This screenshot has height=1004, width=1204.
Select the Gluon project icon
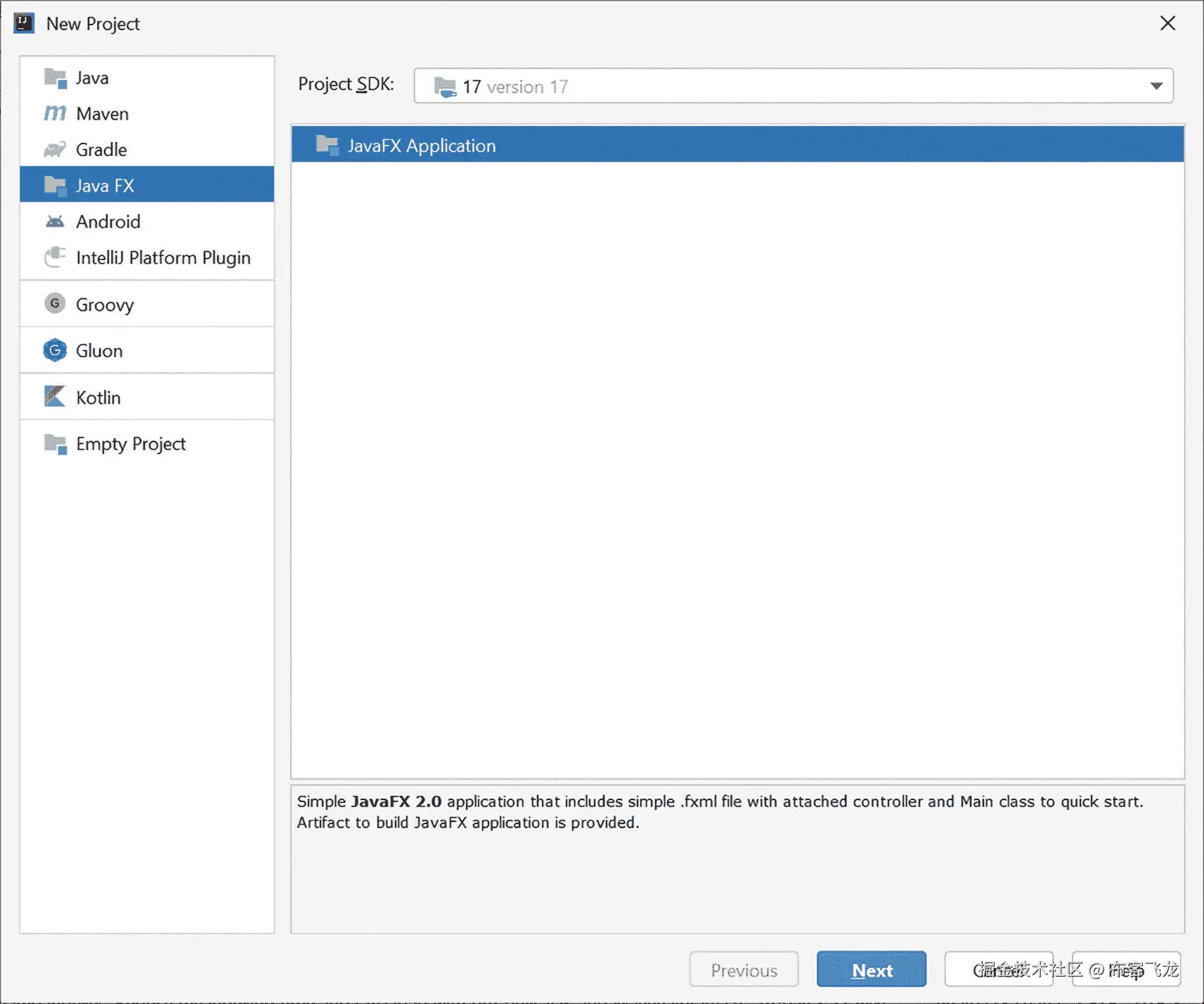[x=55, y=350]
